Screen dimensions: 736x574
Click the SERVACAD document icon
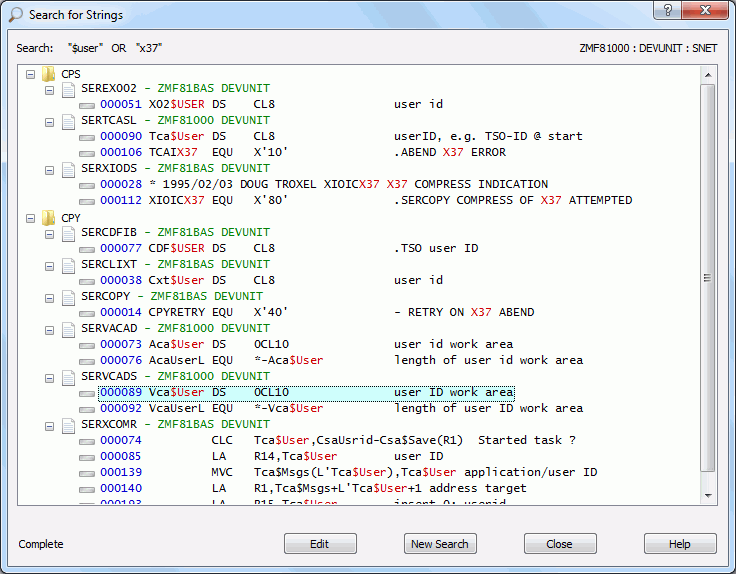[69, 329]
